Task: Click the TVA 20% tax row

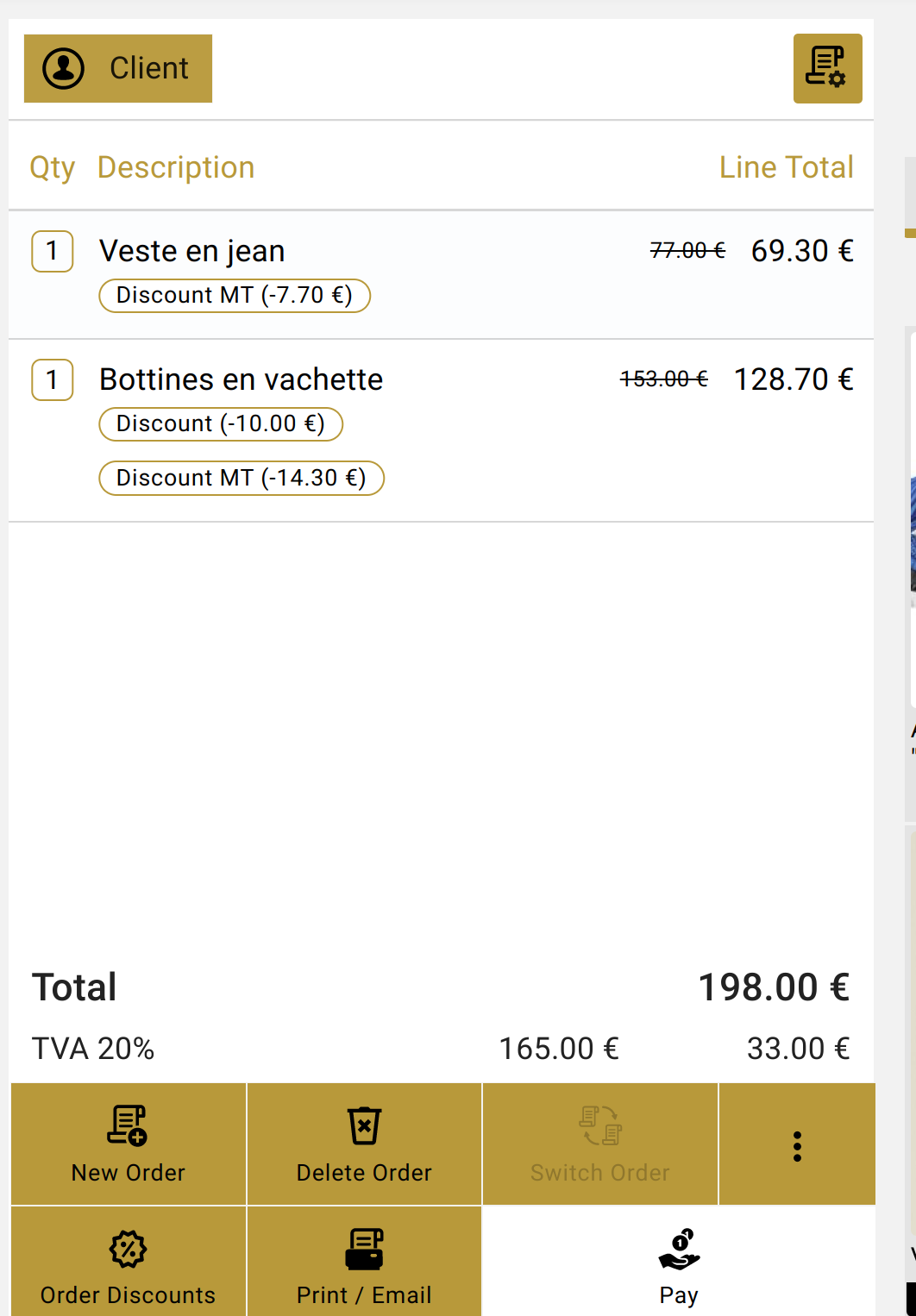Action: pos(441,1049)
